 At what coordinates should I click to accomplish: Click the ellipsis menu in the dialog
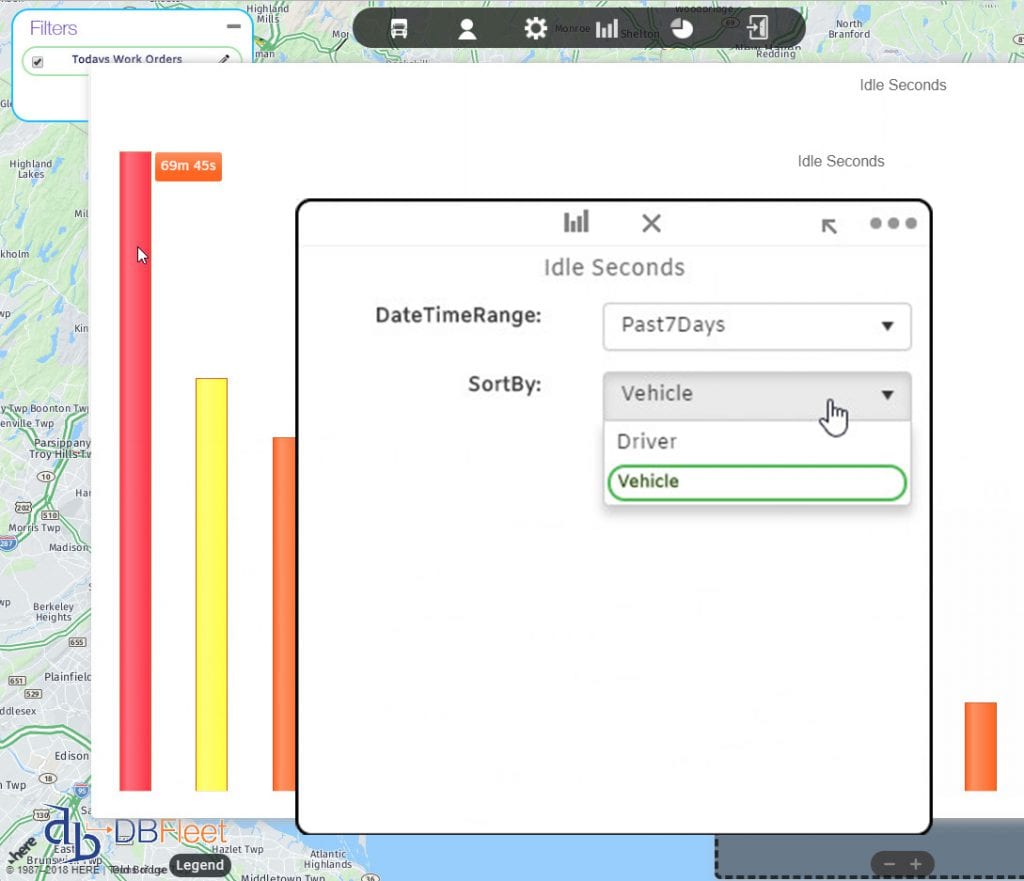tap(891, 224)
